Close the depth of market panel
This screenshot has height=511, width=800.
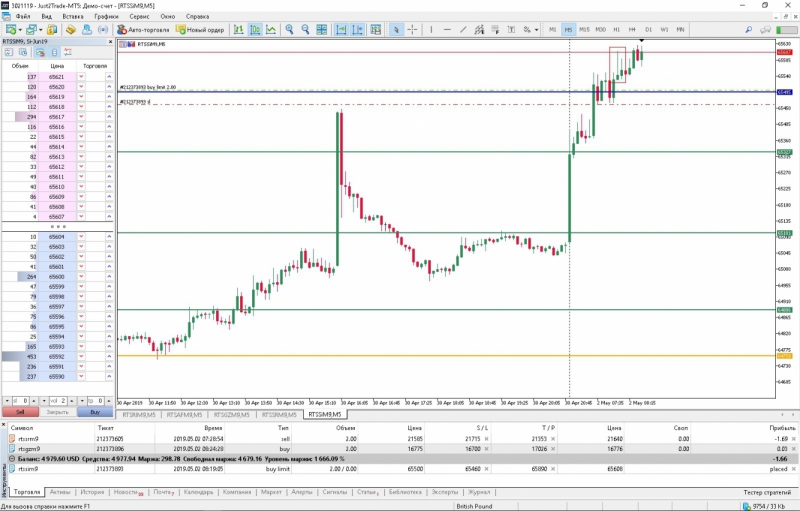pyautogui.click(x=111, y=41)
